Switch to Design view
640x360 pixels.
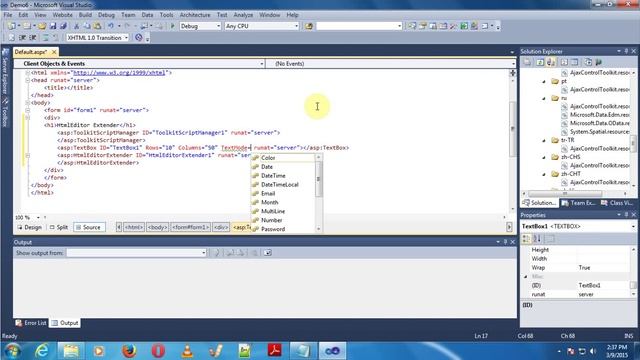coord(29,227)
